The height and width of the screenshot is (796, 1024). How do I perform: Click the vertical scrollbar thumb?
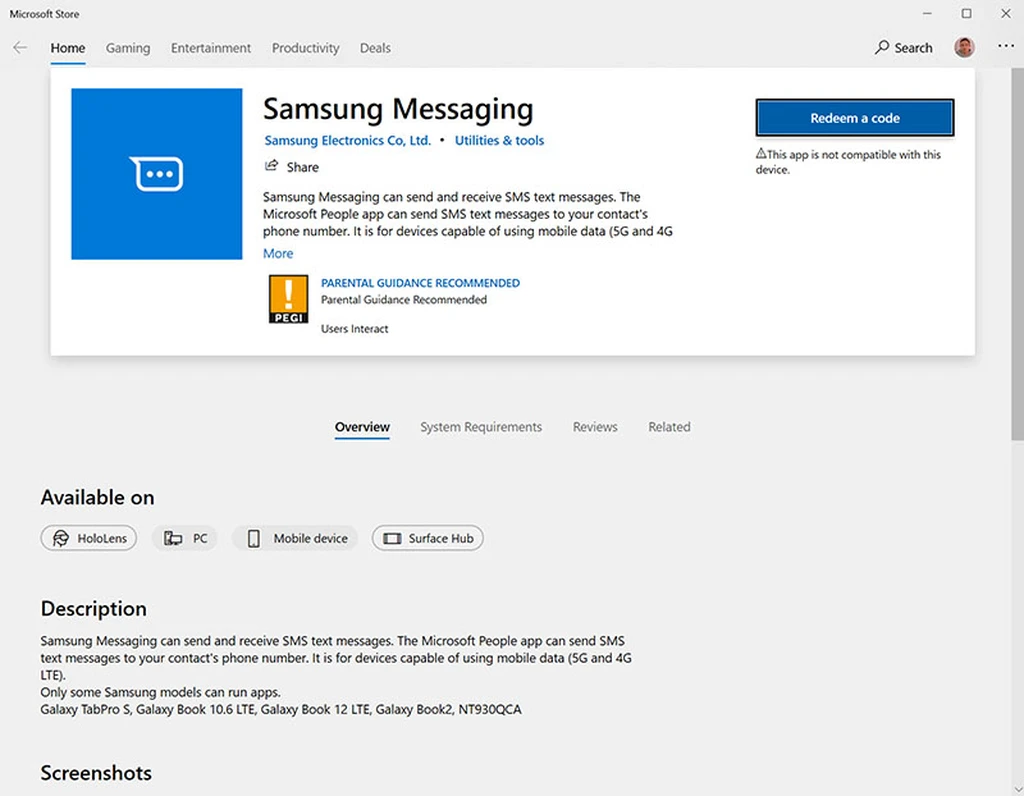pyautogui.click(x=1017, y=255)
